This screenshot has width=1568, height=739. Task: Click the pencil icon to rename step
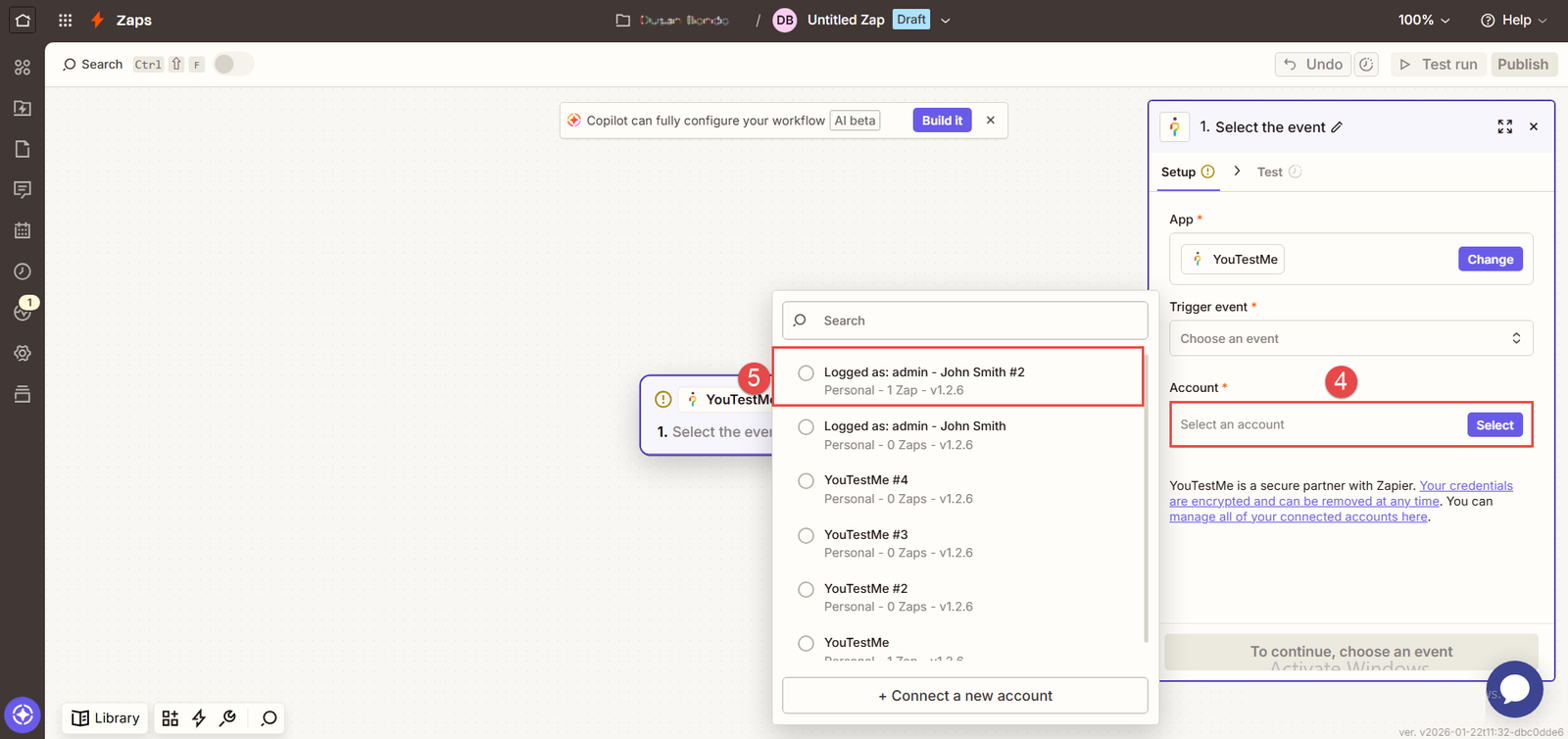tap(1337, 127)
